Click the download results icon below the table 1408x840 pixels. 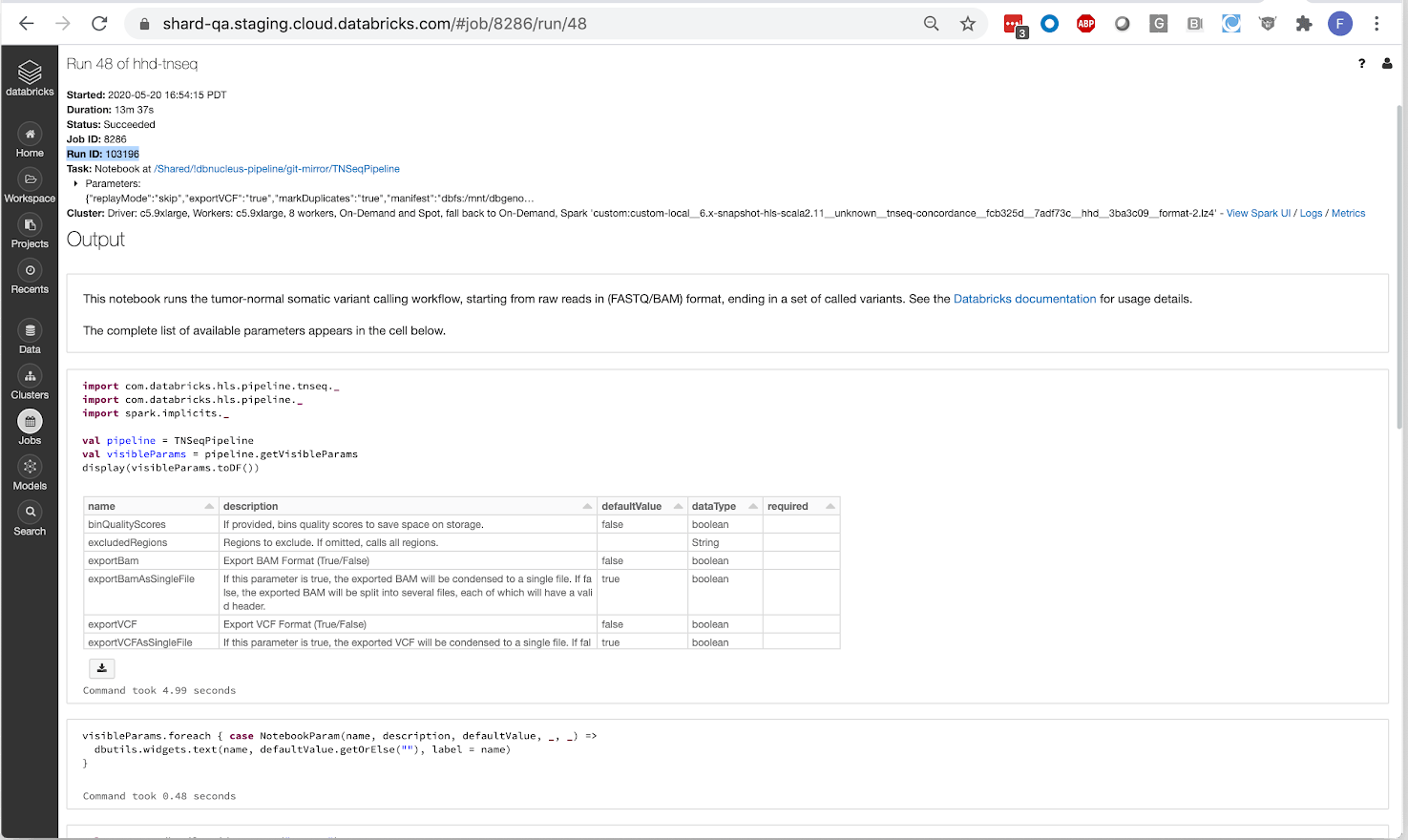coord(101,668)
